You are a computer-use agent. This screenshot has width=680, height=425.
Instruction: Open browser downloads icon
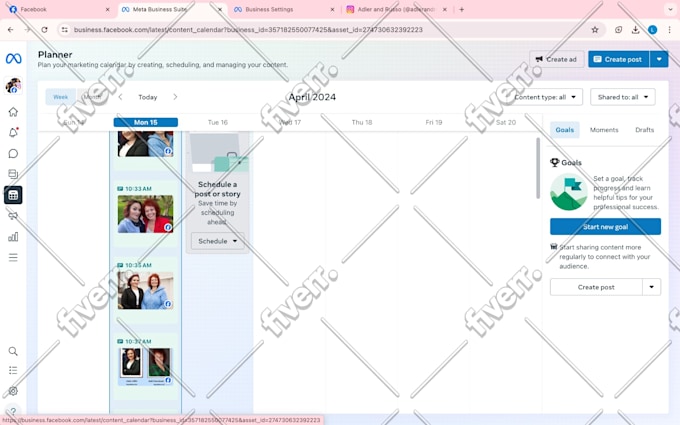point(635,29)
